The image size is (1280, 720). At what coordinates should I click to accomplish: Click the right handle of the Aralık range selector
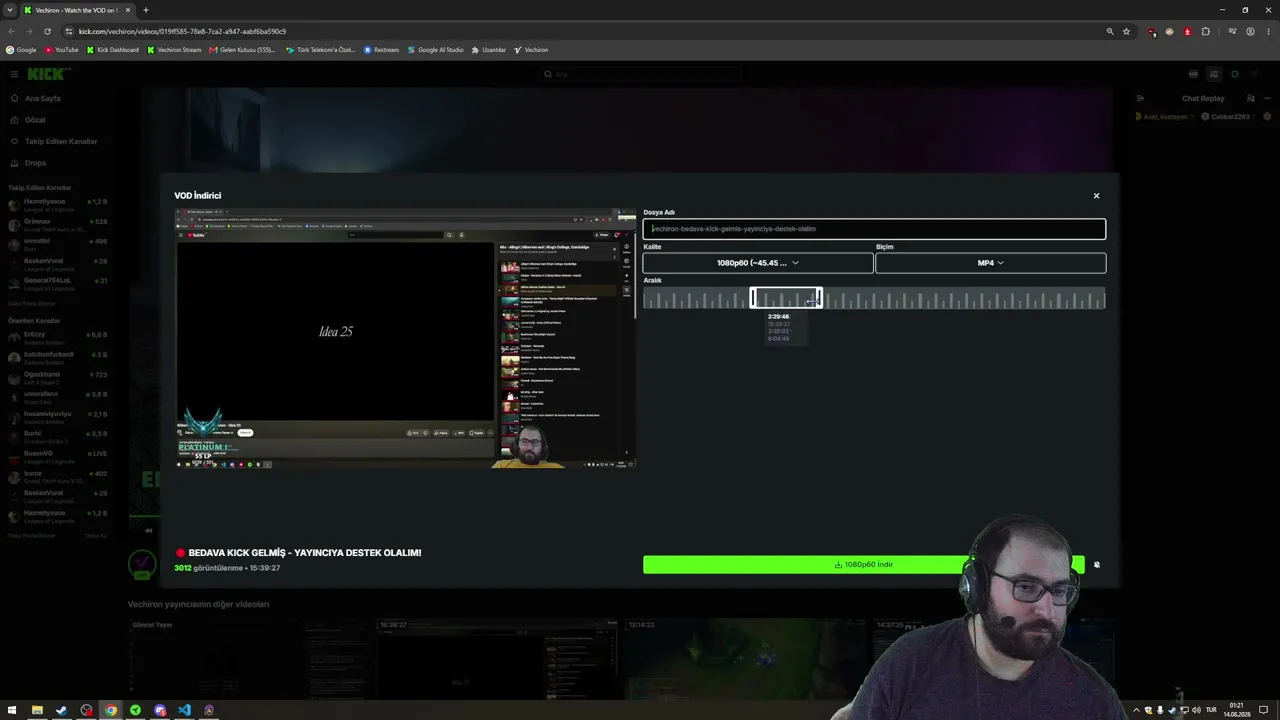tap(819, 298)
